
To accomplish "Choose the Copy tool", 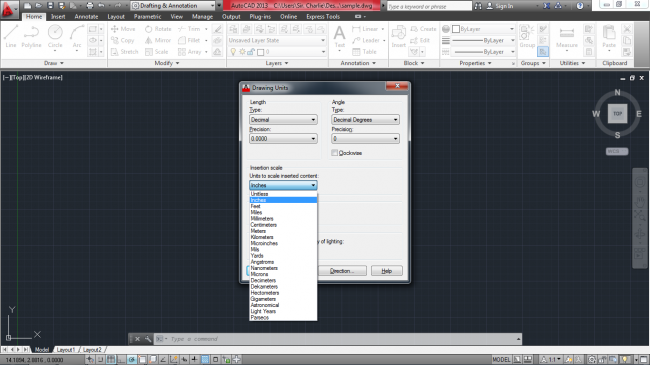I will point(123,40).
